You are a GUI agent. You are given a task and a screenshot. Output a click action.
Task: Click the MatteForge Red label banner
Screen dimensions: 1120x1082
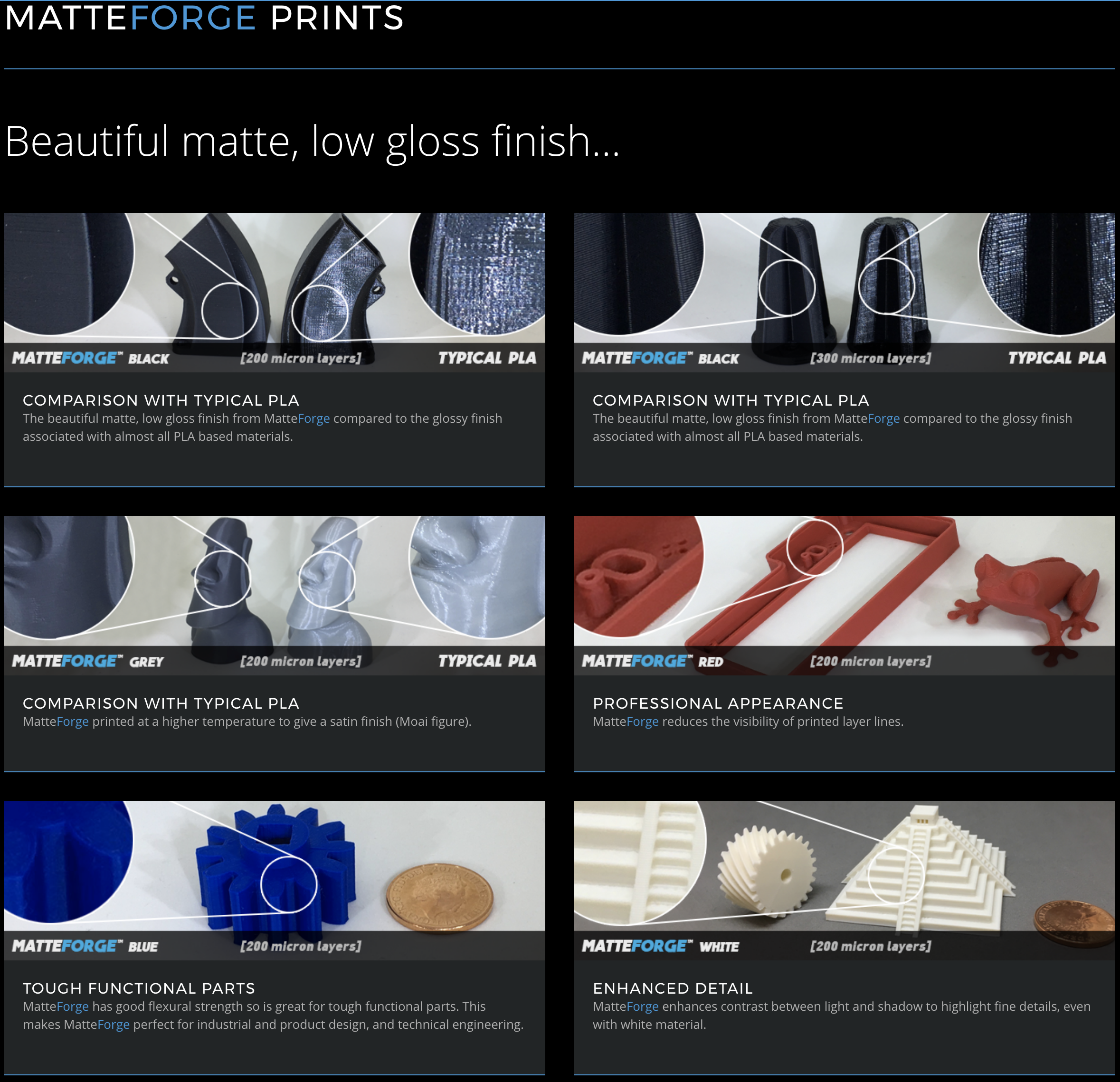(x=652, y=662)
